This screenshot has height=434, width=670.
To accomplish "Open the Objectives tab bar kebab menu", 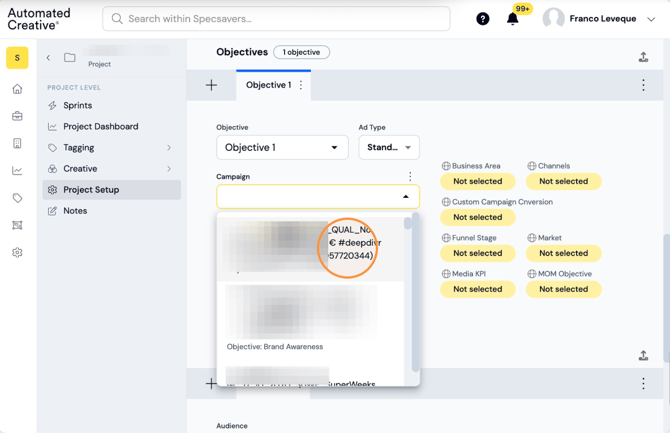I will (x=643, y=85).
